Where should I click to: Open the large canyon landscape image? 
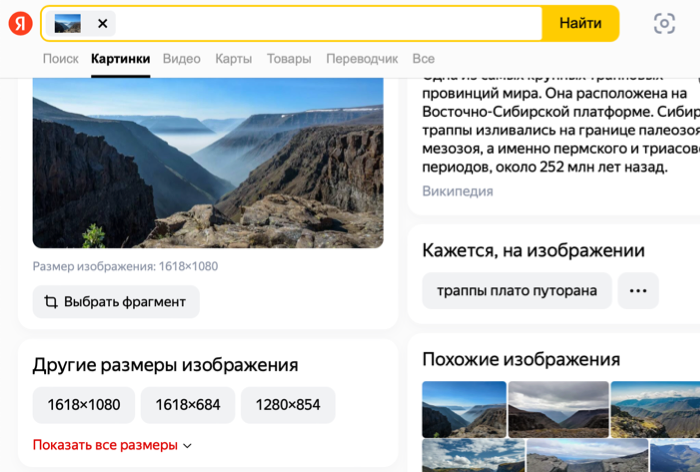tap(208, 163)
